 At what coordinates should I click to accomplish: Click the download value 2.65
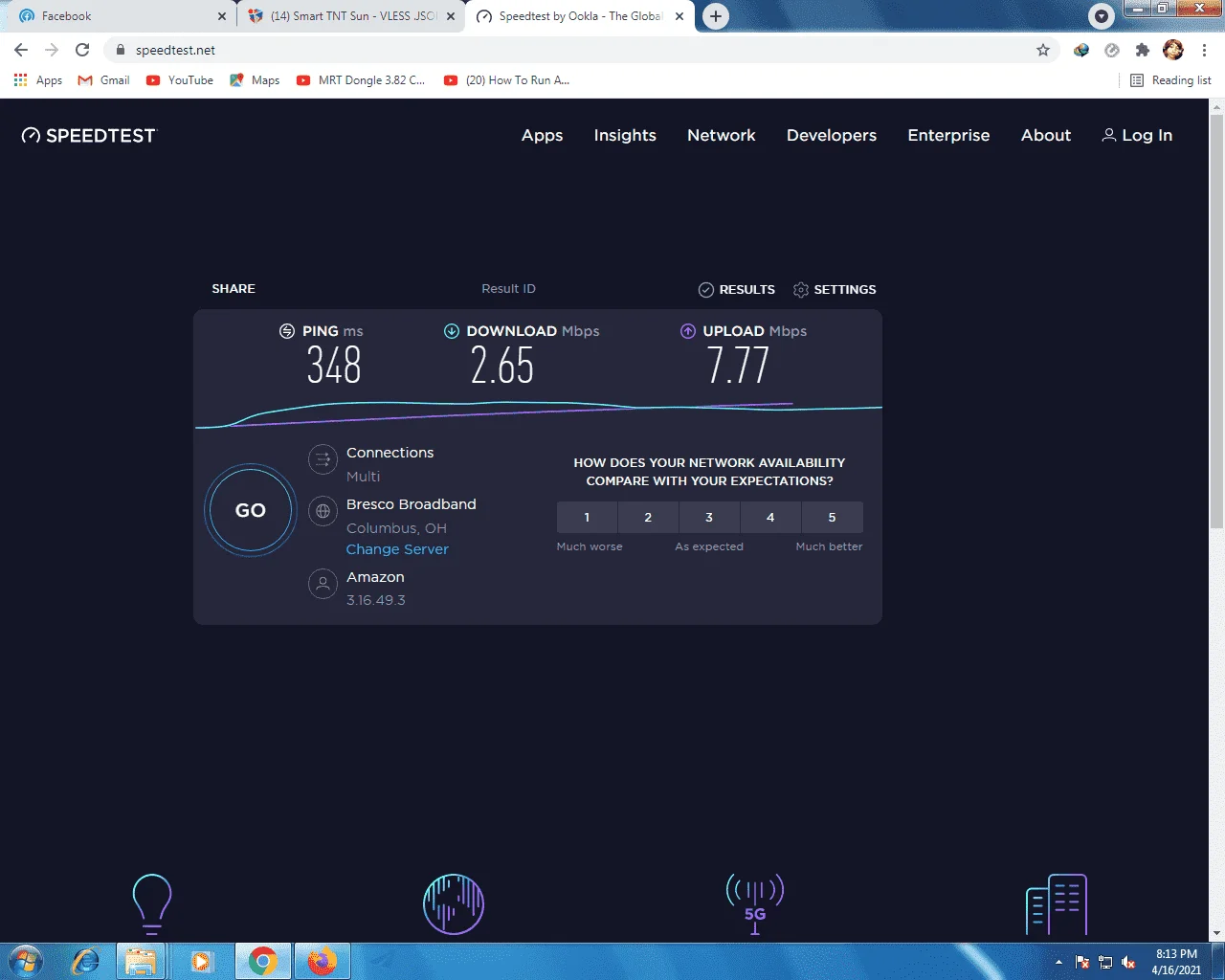(x=501, y=366)
